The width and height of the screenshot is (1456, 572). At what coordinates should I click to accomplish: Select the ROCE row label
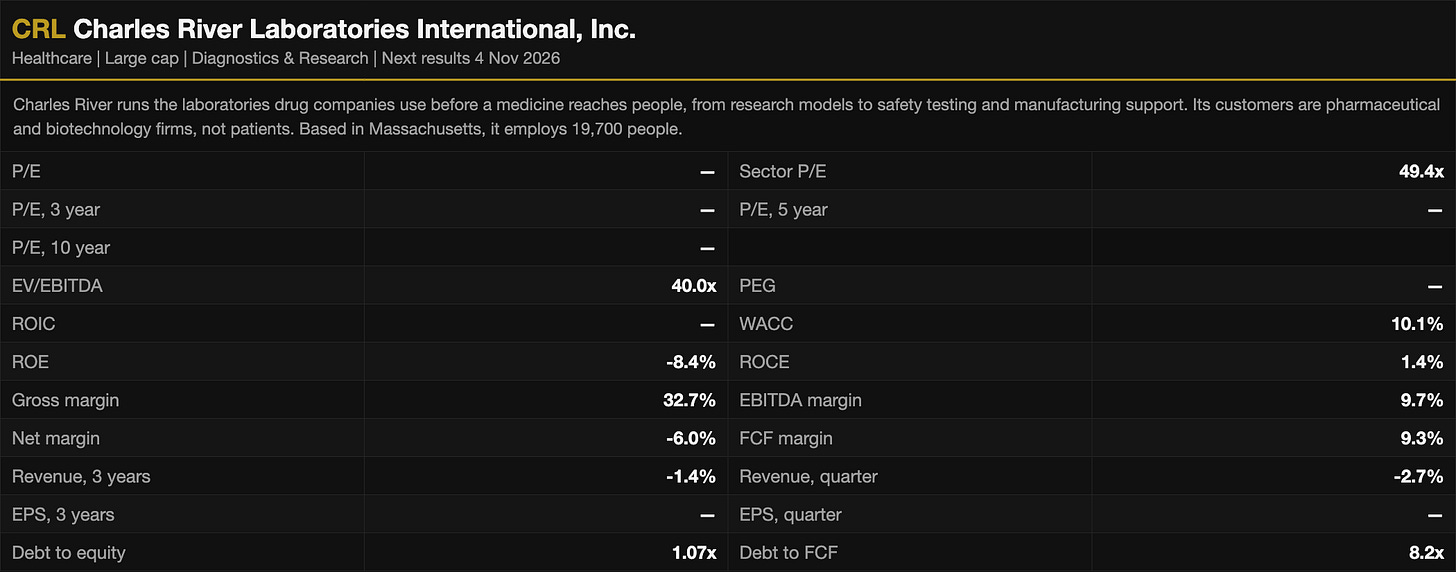point(763,362)
